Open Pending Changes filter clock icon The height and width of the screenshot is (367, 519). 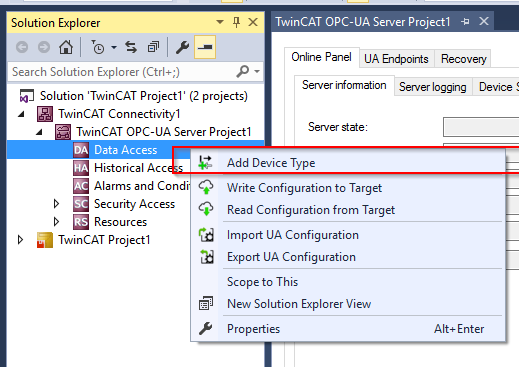point(98,47)
